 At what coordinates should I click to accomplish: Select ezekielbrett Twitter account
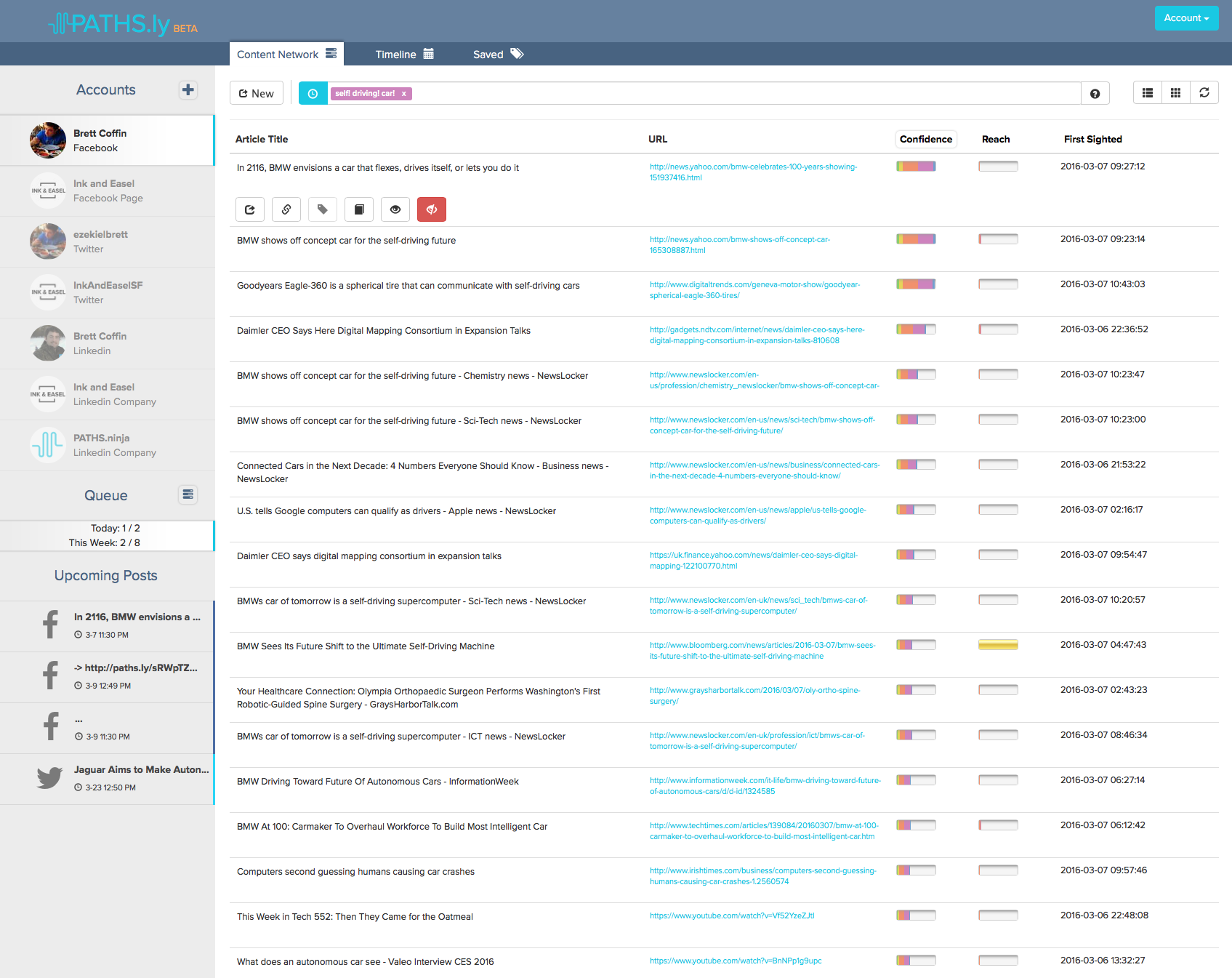pos(107,241)
